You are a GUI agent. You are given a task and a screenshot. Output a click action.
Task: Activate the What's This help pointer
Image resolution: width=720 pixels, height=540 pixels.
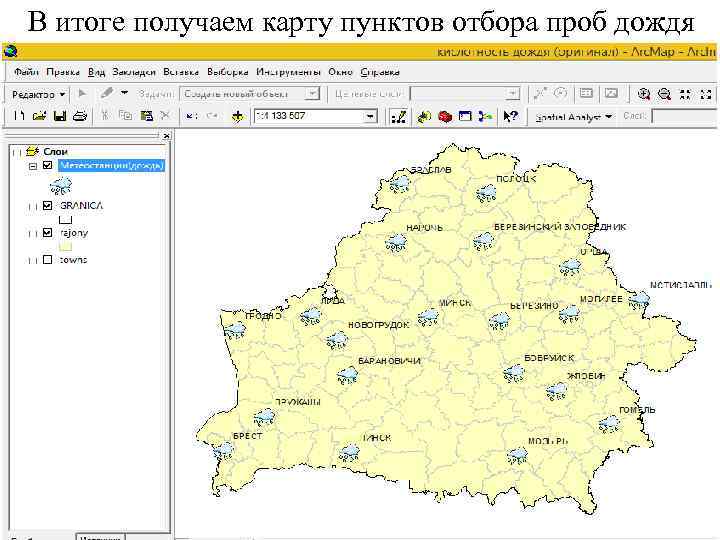click(510, 117)
